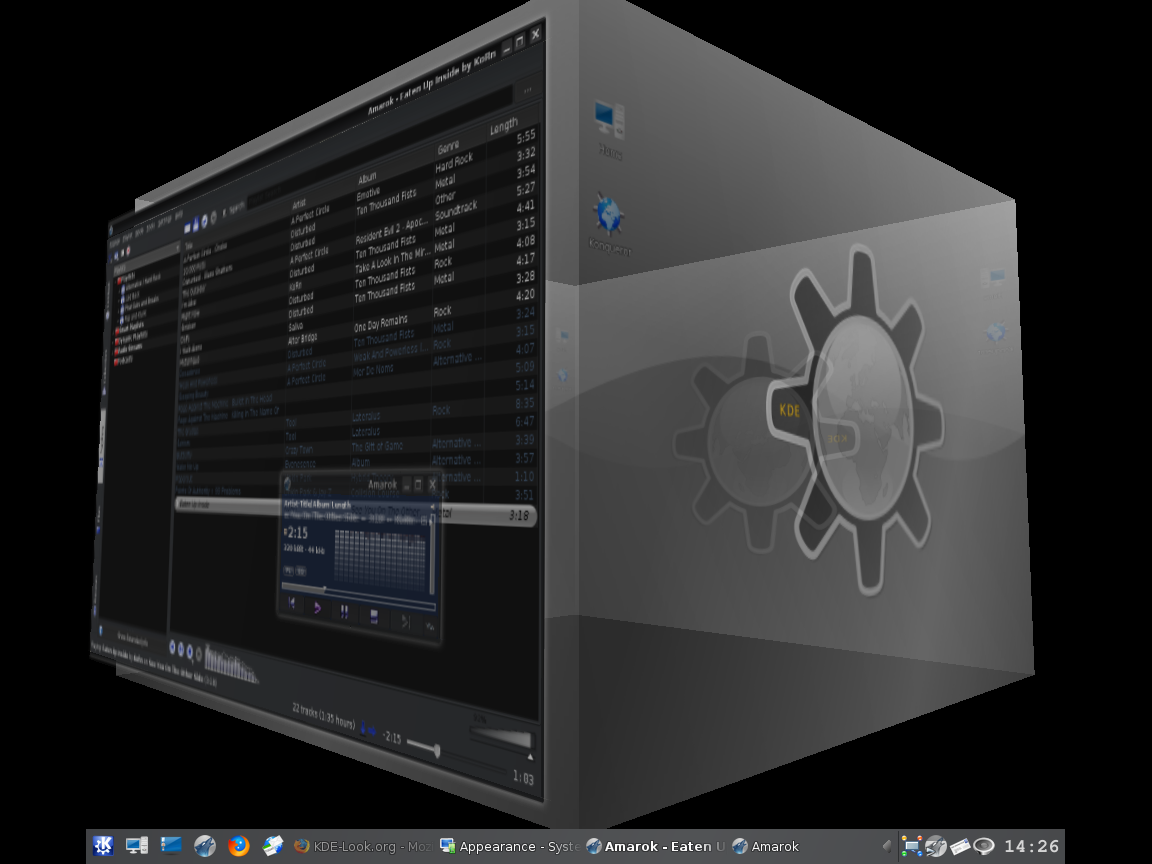This screenshot has height=864, width=1152.
Task: Sort playlist by the Length column header
Action: 504,127
